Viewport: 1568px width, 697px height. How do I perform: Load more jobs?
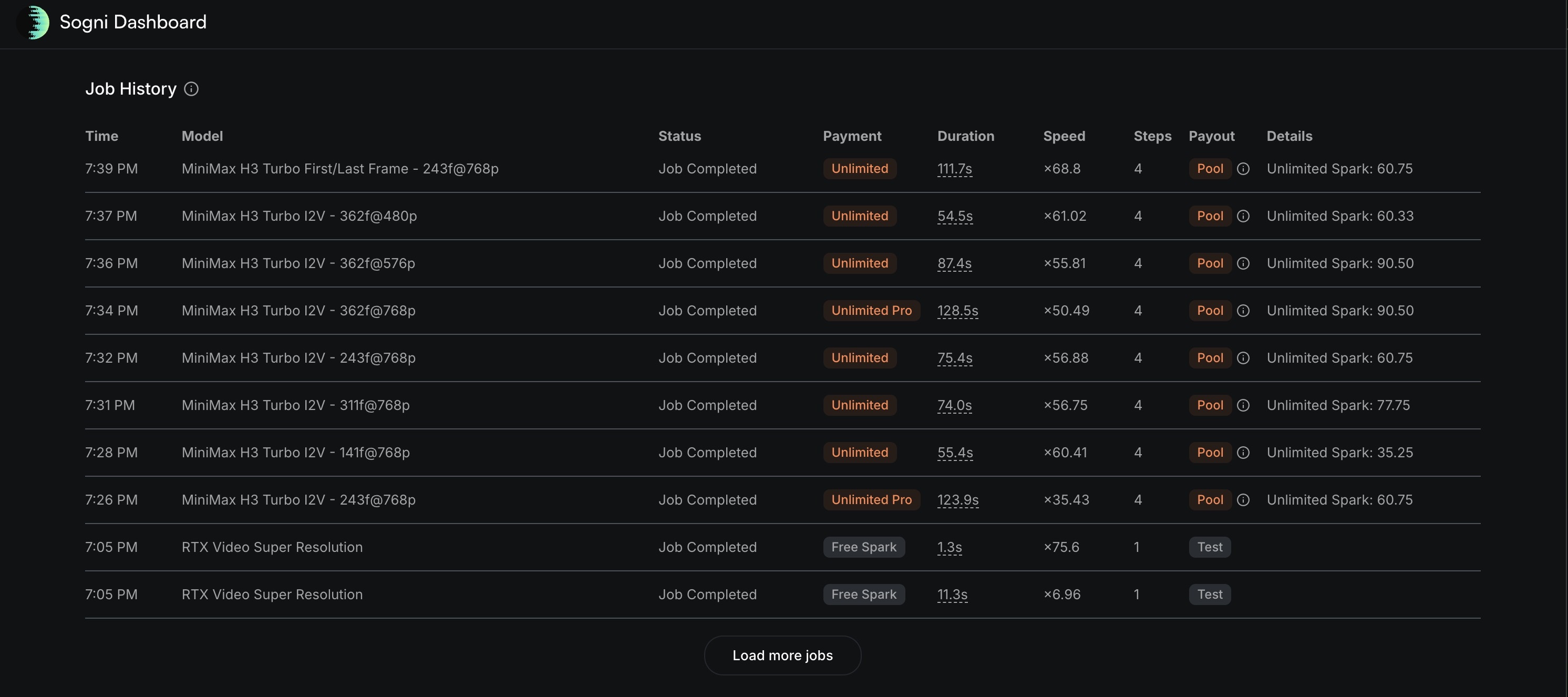(x=782, y=655)
